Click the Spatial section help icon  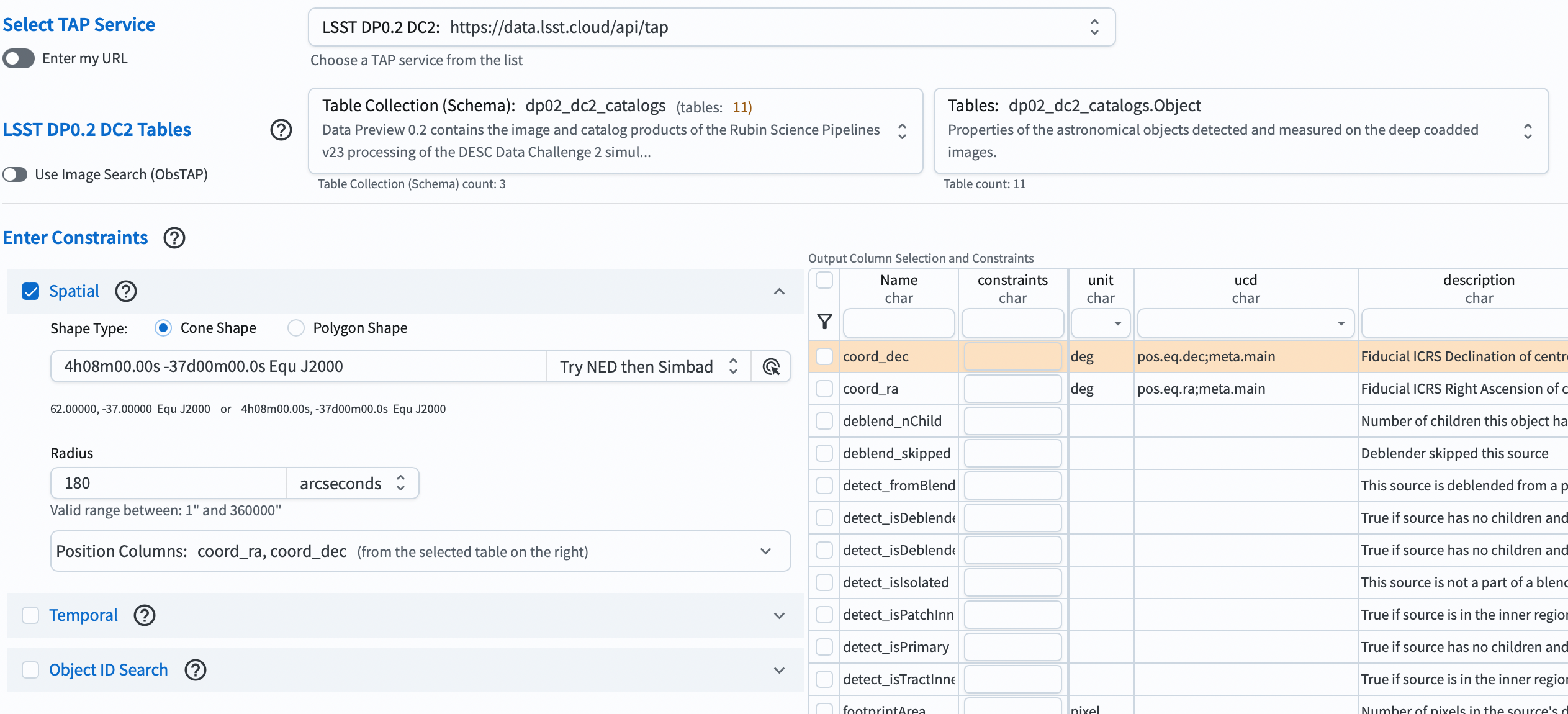126,291
